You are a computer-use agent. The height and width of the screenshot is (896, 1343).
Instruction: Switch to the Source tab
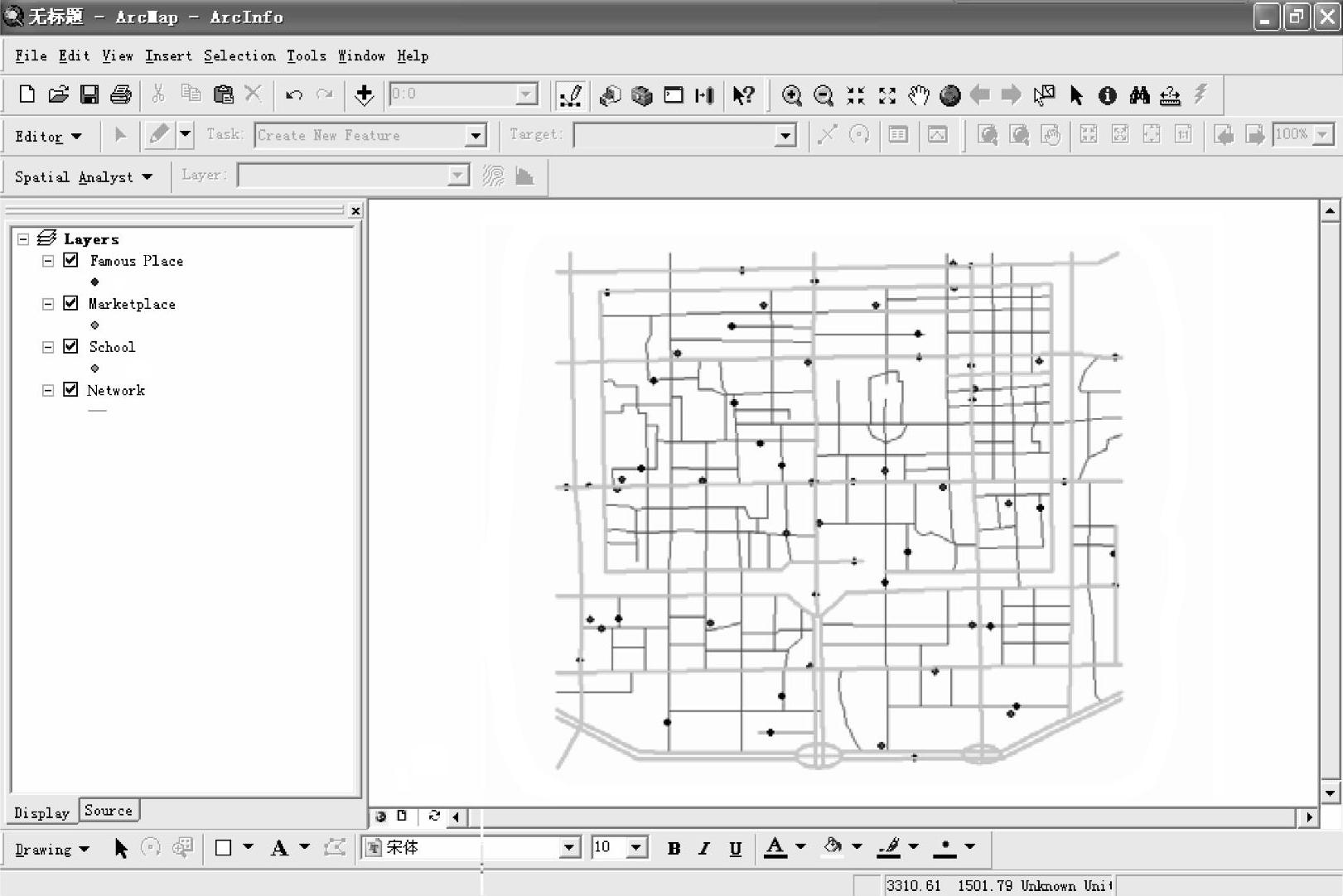[x=109, y=811]
